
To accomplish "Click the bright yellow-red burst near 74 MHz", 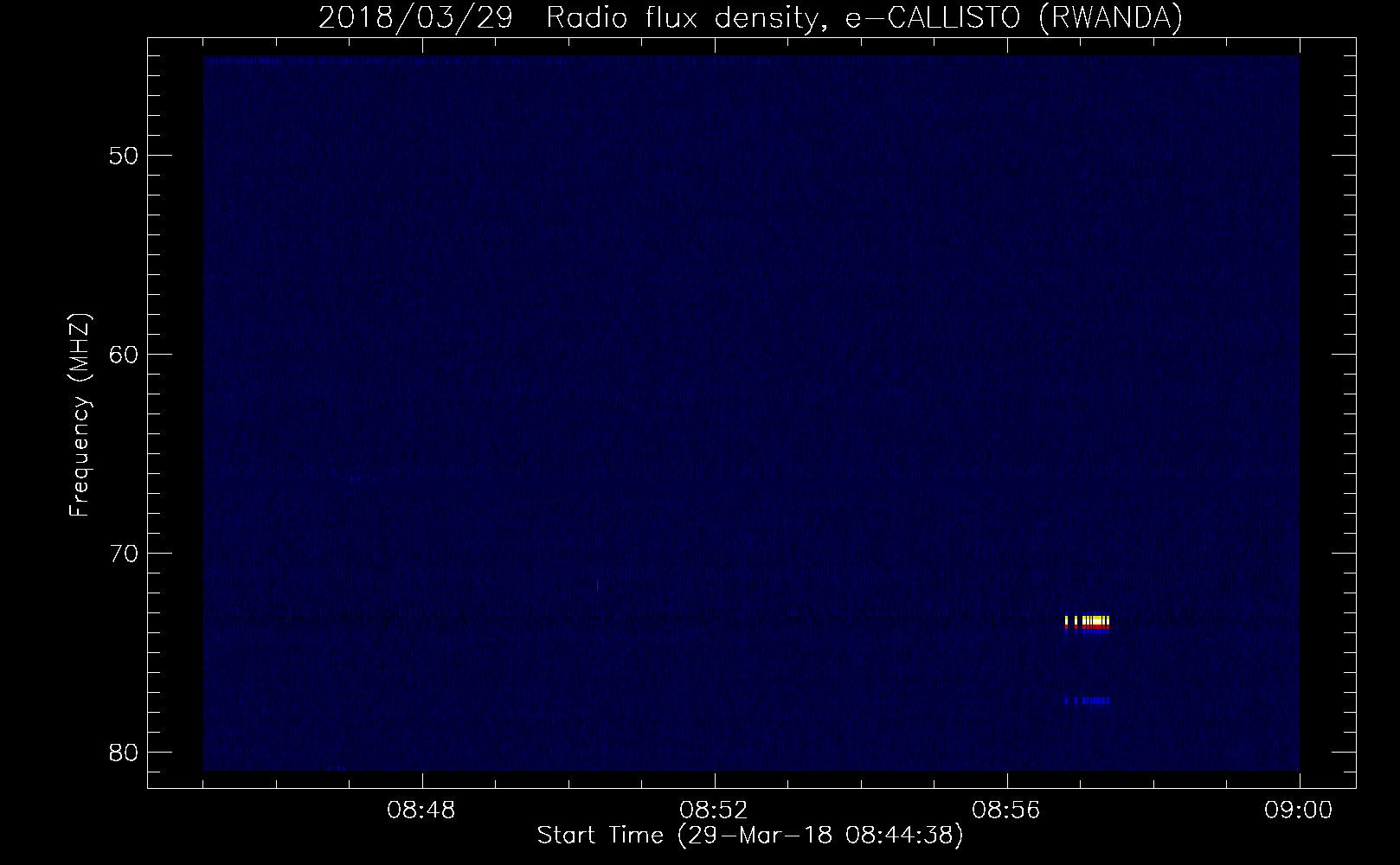I will click(x=1087, y=624).
